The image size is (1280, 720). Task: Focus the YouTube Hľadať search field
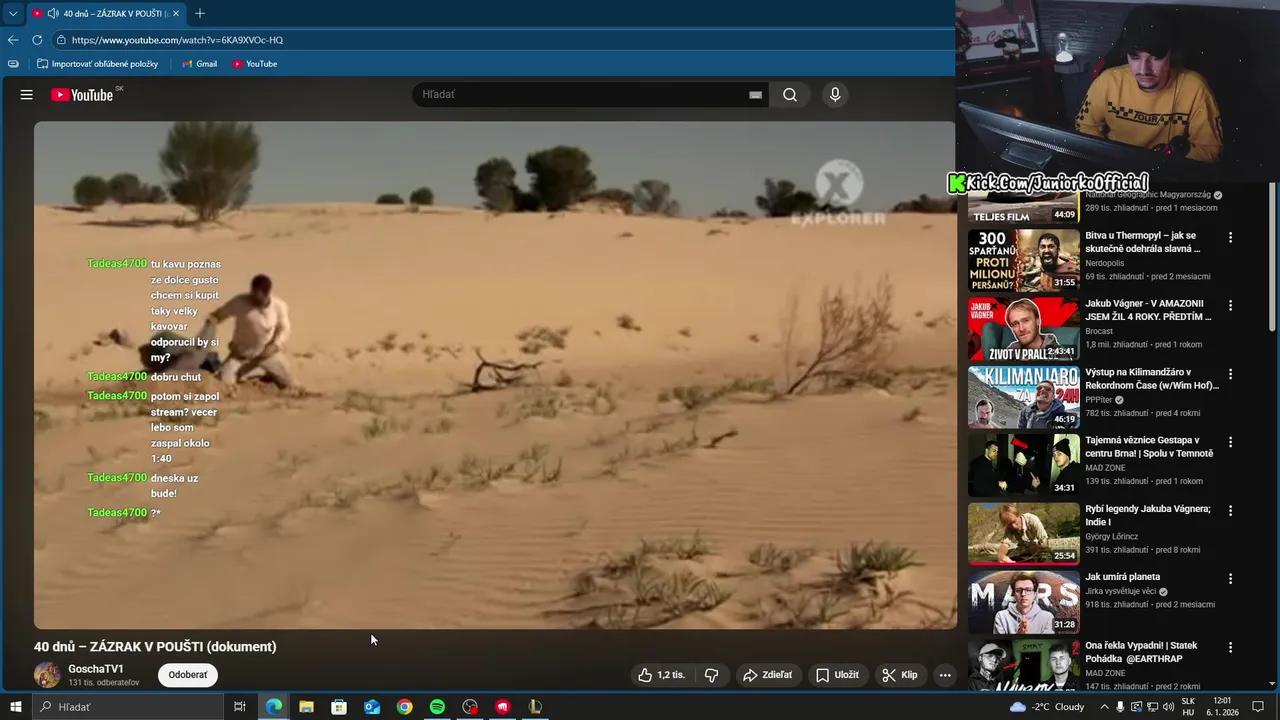580,95
